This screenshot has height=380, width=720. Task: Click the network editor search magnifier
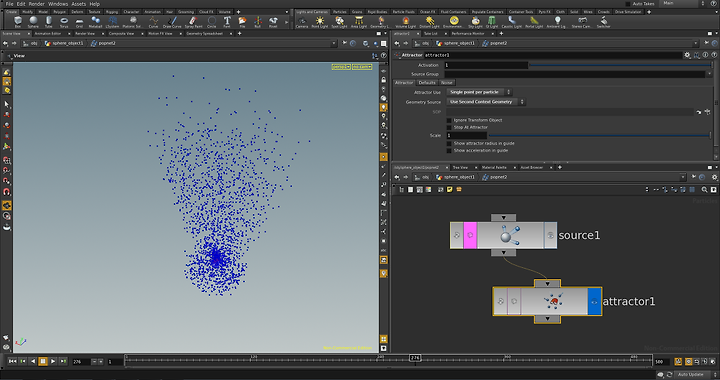pyautogui.click(x=704, y=190)
